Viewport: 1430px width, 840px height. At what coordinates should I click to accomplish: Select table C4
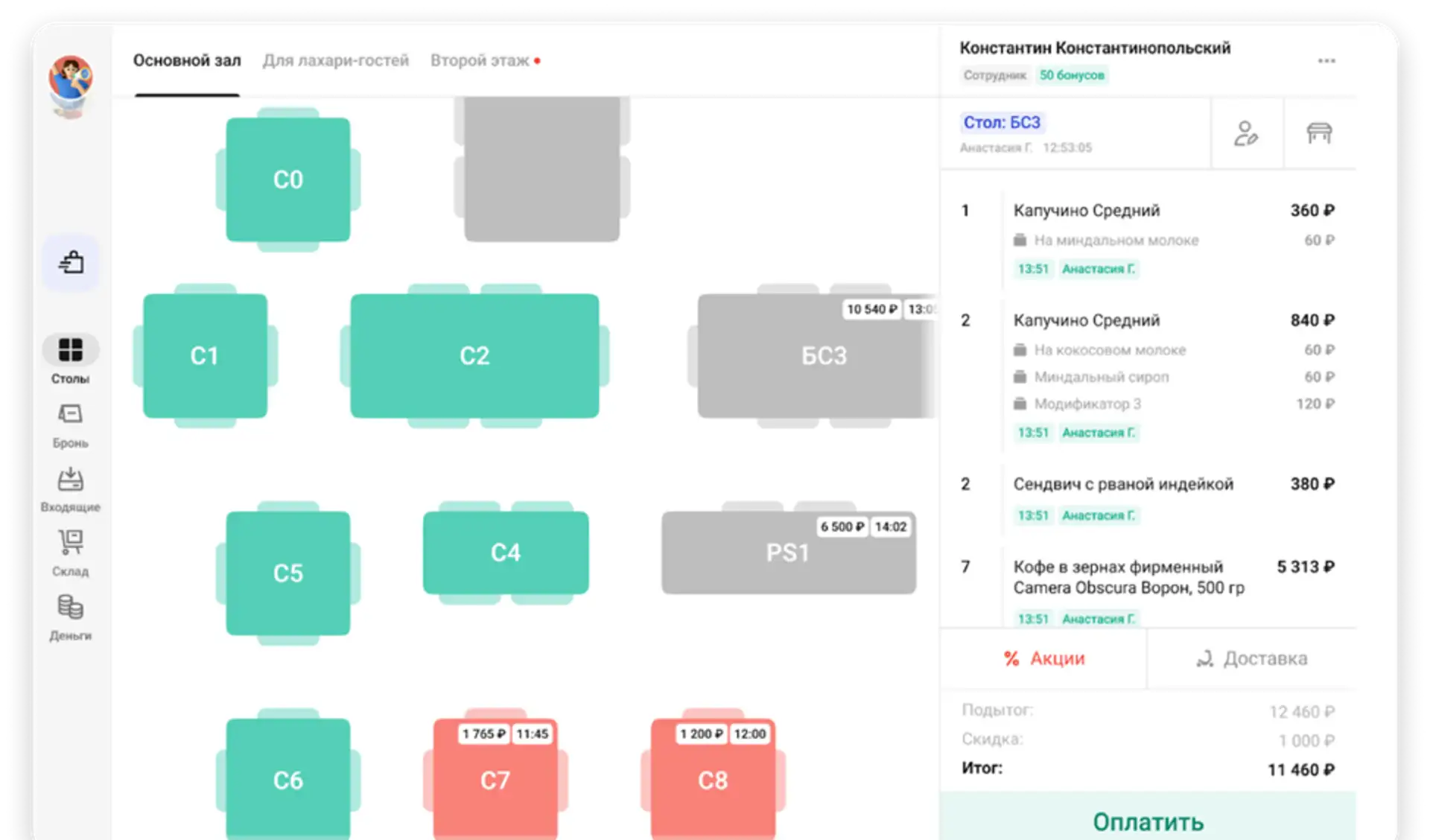(x=506, y=553)
